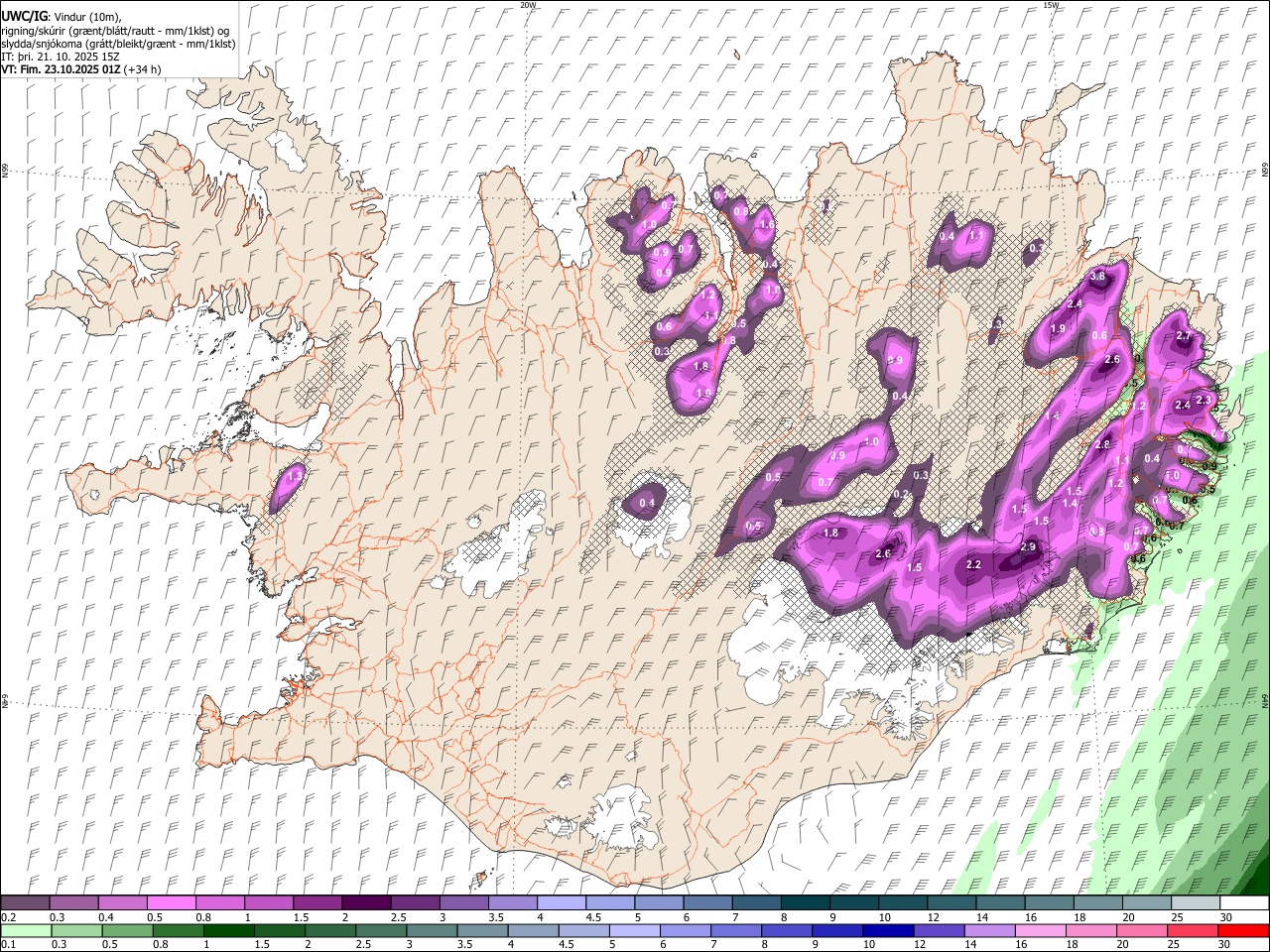Click the isolated '1.3' value in western Iceland

(294, 477)
